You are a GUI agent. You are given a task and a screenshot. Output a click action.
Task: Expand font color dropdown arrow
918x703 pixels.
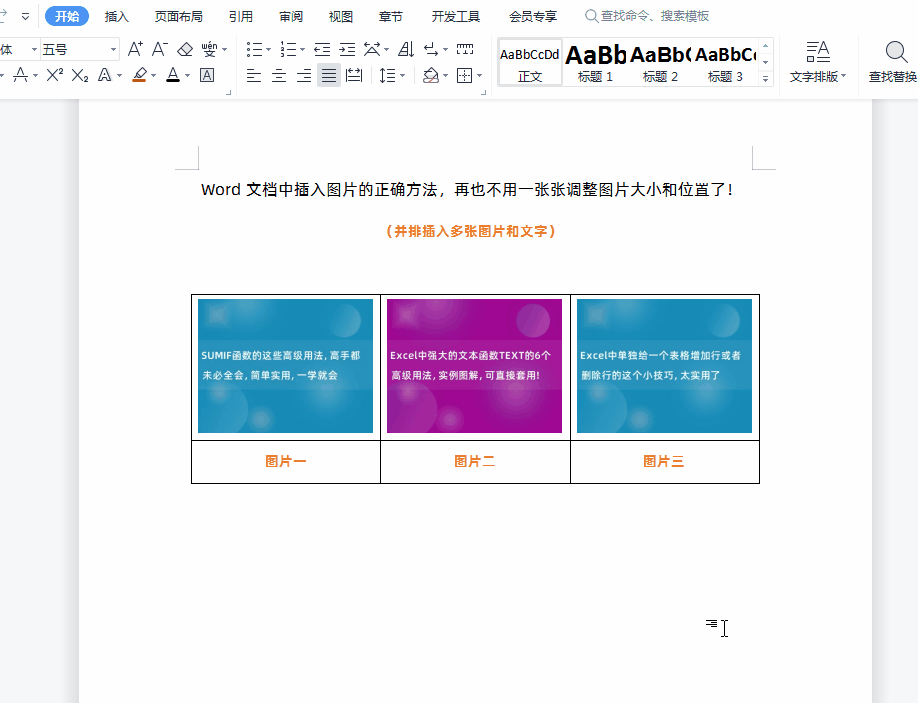point(187,75)
